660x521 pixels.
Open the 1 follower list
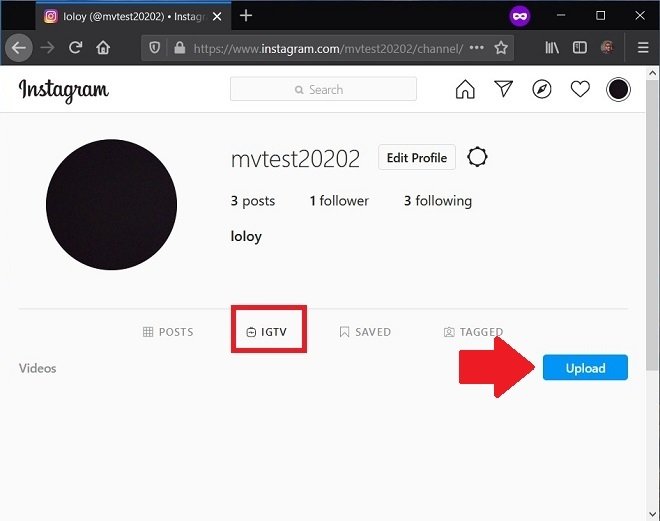point(339,201)
